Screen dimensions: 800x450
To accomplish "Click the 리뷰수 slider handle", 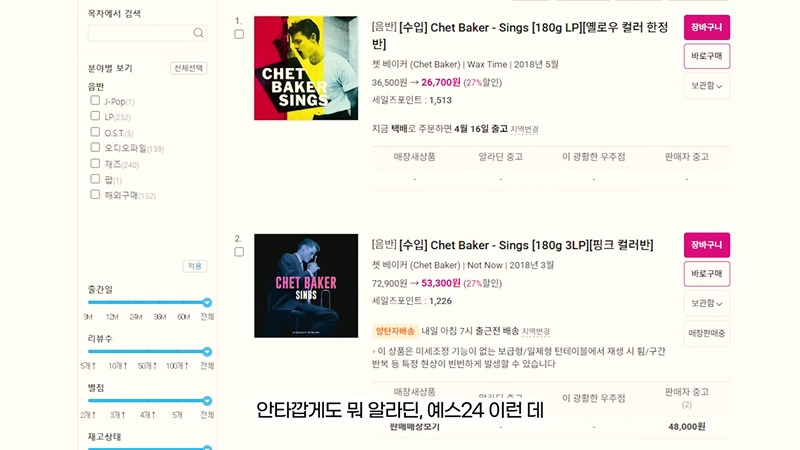I will pos(207,352).
